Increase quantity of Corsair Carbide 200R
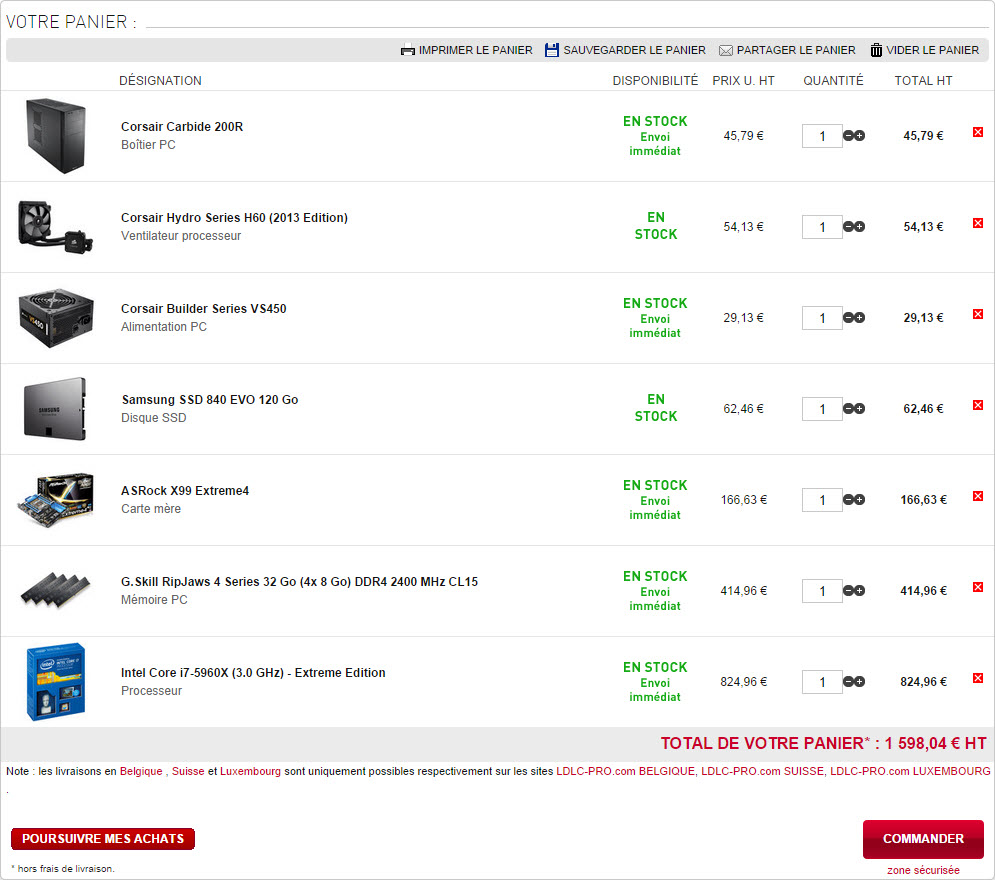This screenshot has height=880, width=995. click(x=860, y=136)
